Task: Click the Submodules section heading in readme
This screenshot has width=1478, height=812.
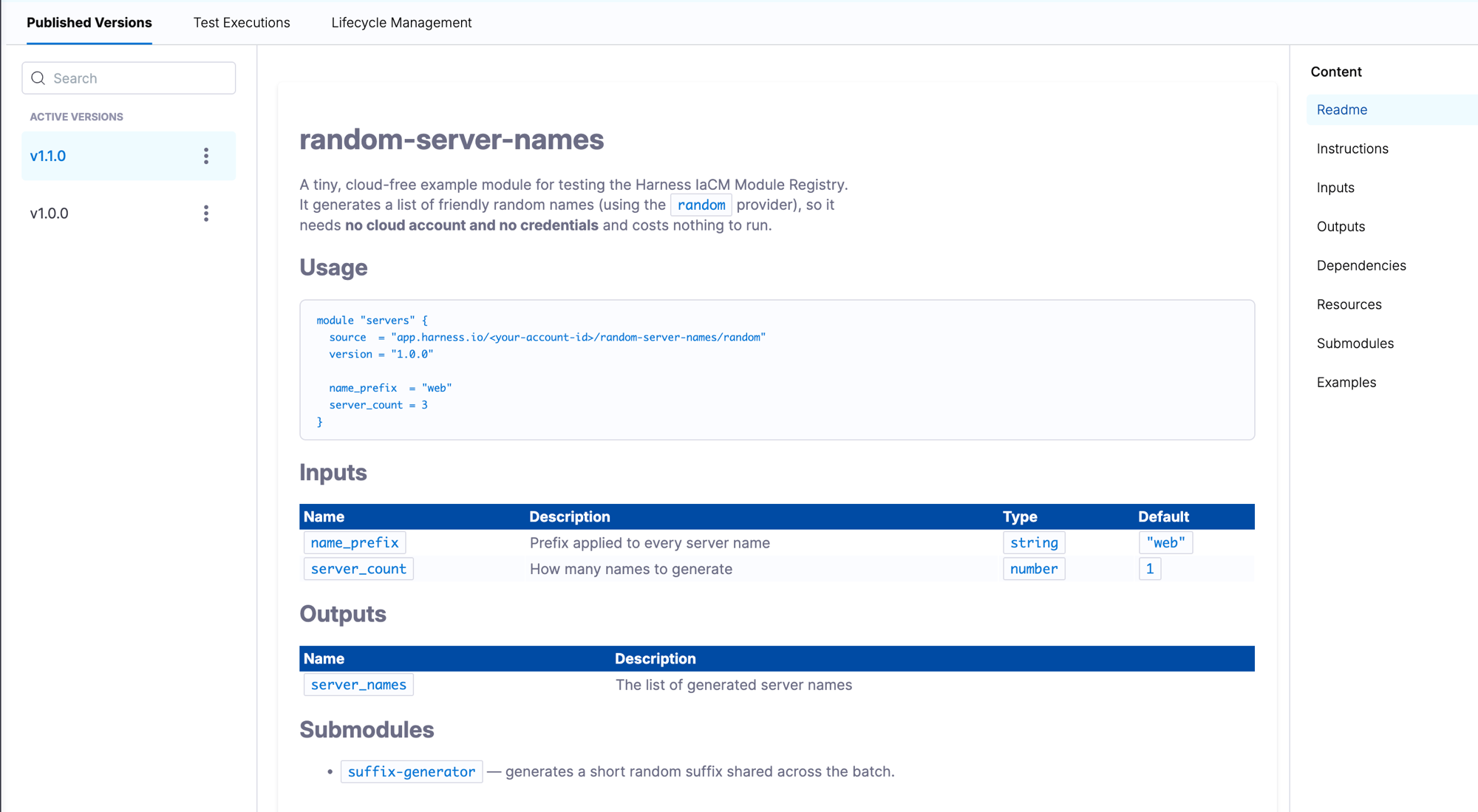Action: [367, 730]
